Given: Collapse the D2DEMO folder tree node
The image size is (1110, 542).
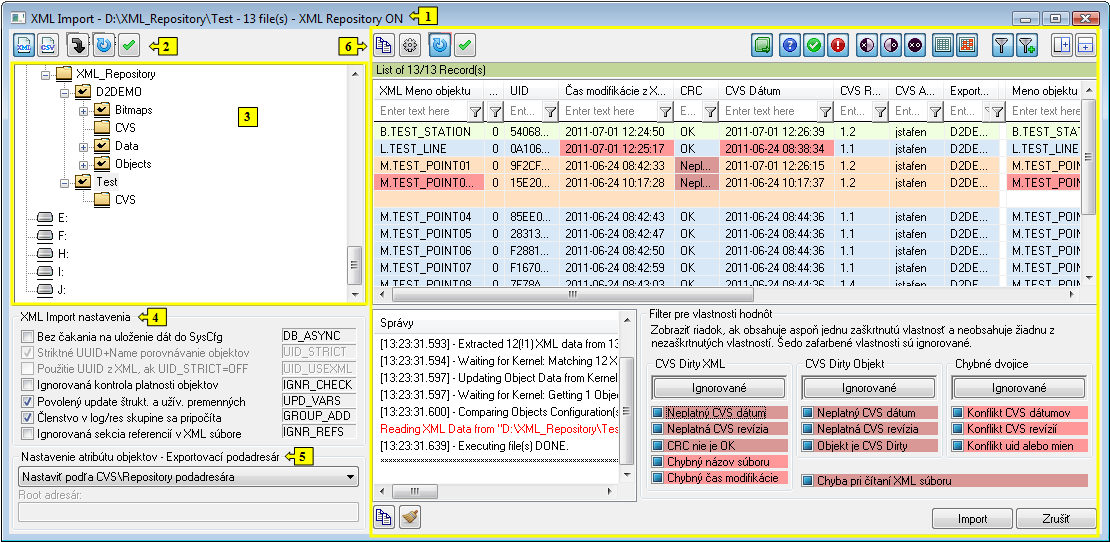Looking at the screenshot, I should (65, 92).
